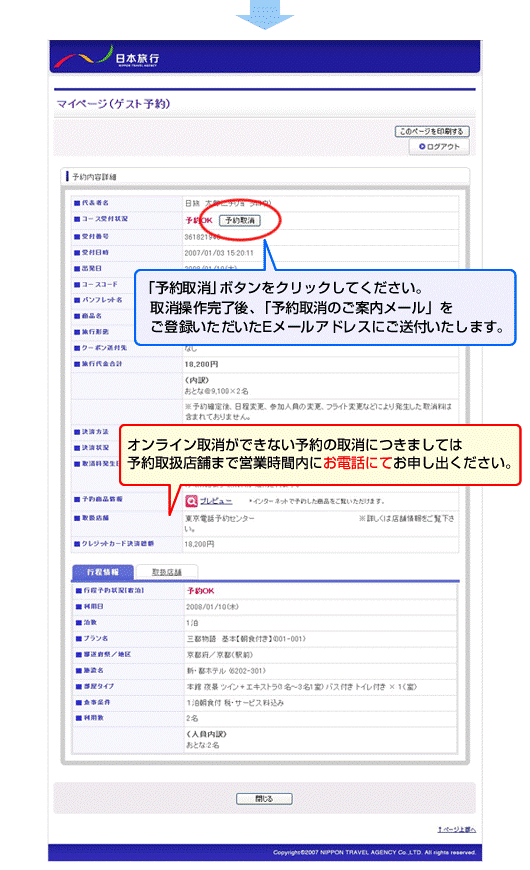
Task: Click the ログアウト button
Action: [439, 146]
